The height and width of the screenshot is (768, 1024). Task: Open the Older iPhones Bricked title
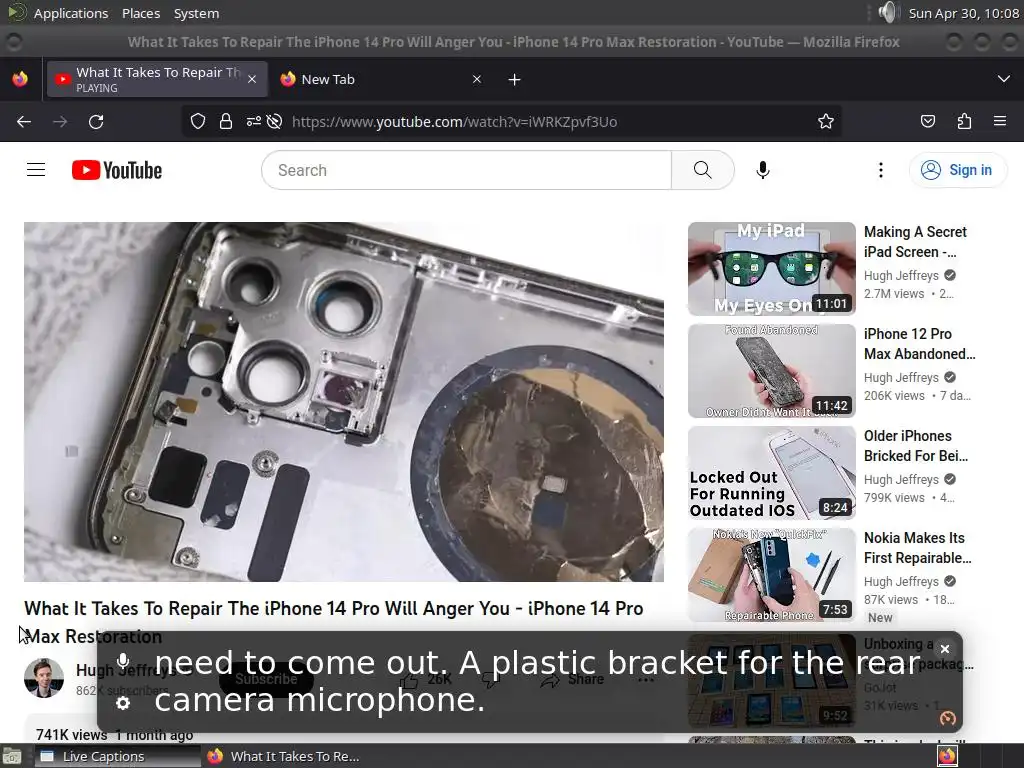click(x=916, y=445)
